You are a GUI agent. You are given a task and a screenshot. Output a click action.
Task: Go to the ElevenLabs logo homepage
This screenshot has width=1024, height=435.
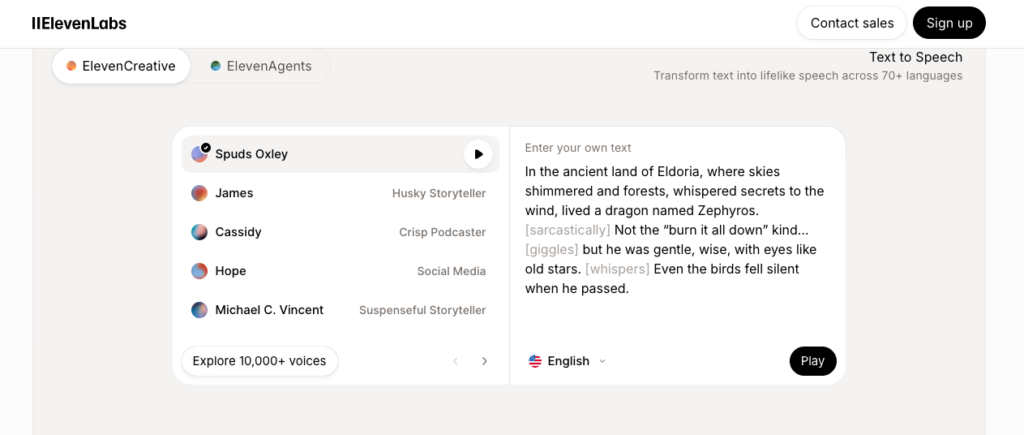[79, 23]
